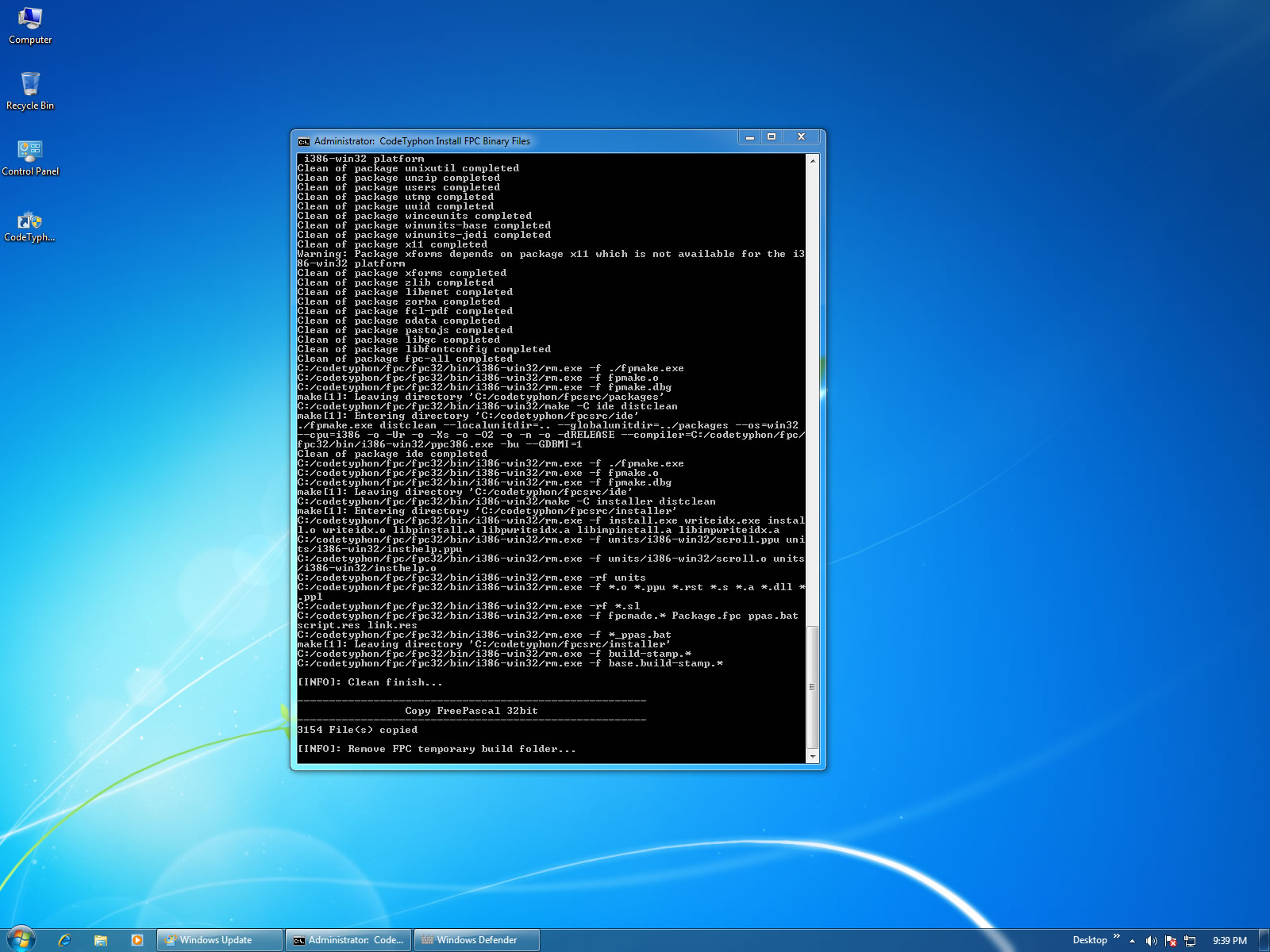Click the '3154 File(s) copied' console line
The width and height of the screenshot is (1270, 952).
click(357, 730)
